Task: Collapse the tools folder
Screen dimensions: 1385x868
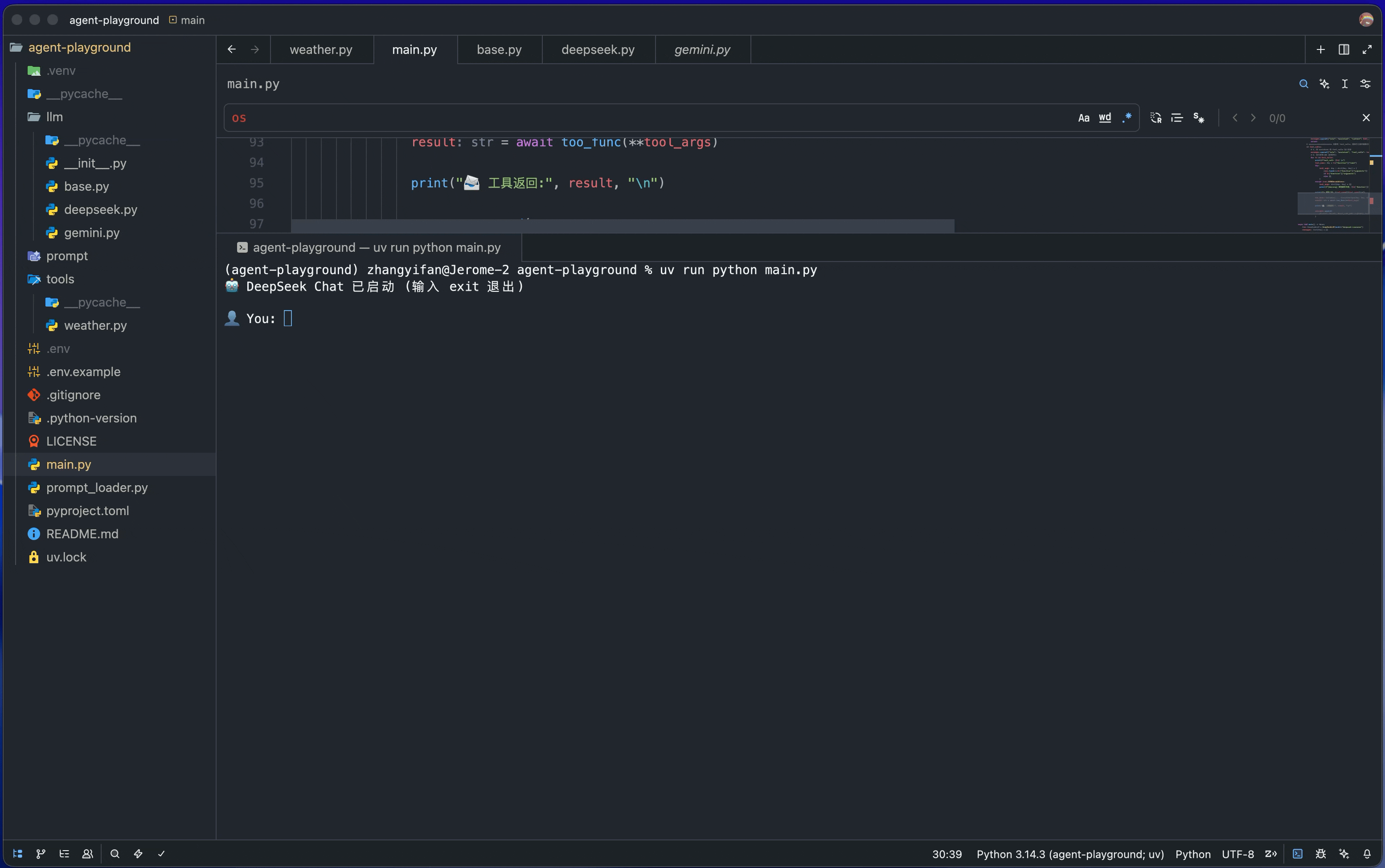Action: 60,279
